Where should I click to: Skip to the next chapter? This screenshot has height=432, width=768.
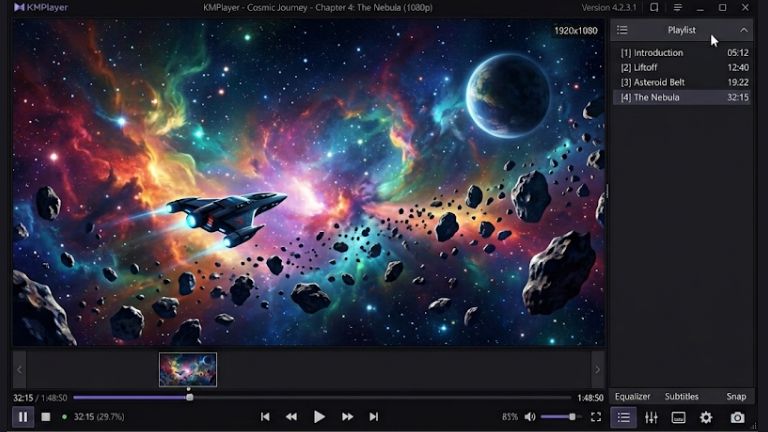tap(374, 417)
